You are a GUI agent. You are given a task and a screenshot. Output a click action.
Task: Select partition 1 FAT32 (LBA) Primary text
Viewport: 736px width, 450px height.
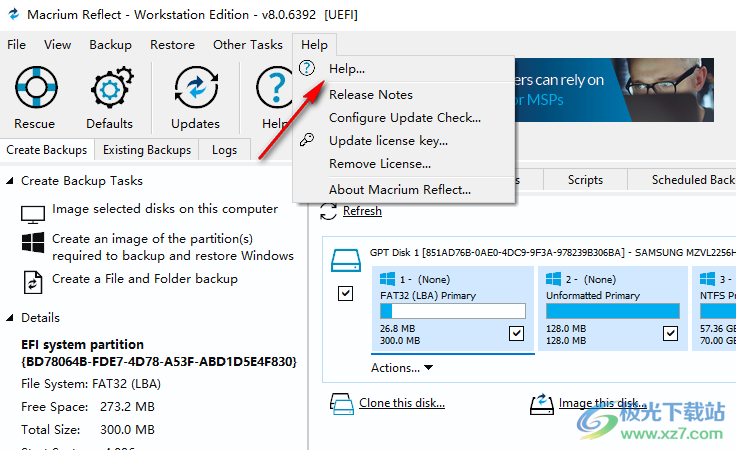point(428,295)
